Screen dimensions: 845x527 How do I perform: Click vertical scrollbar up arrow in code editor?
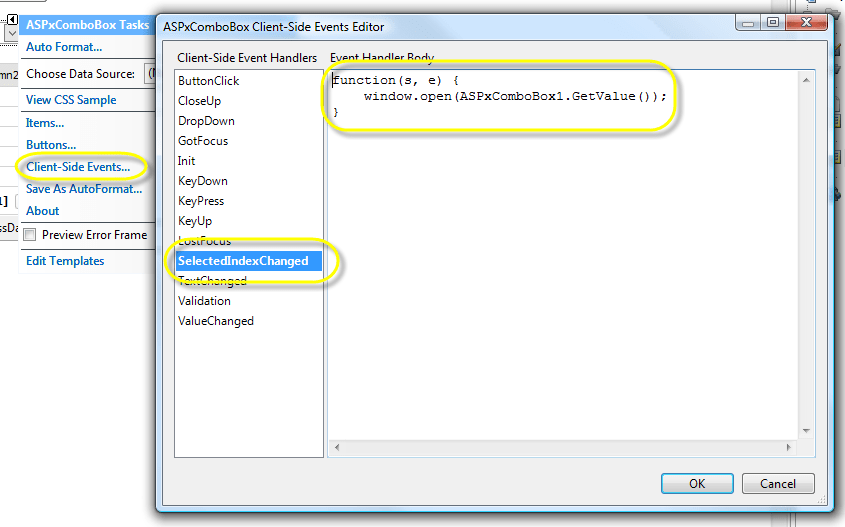pyautogui.click(x=806, y=80)
